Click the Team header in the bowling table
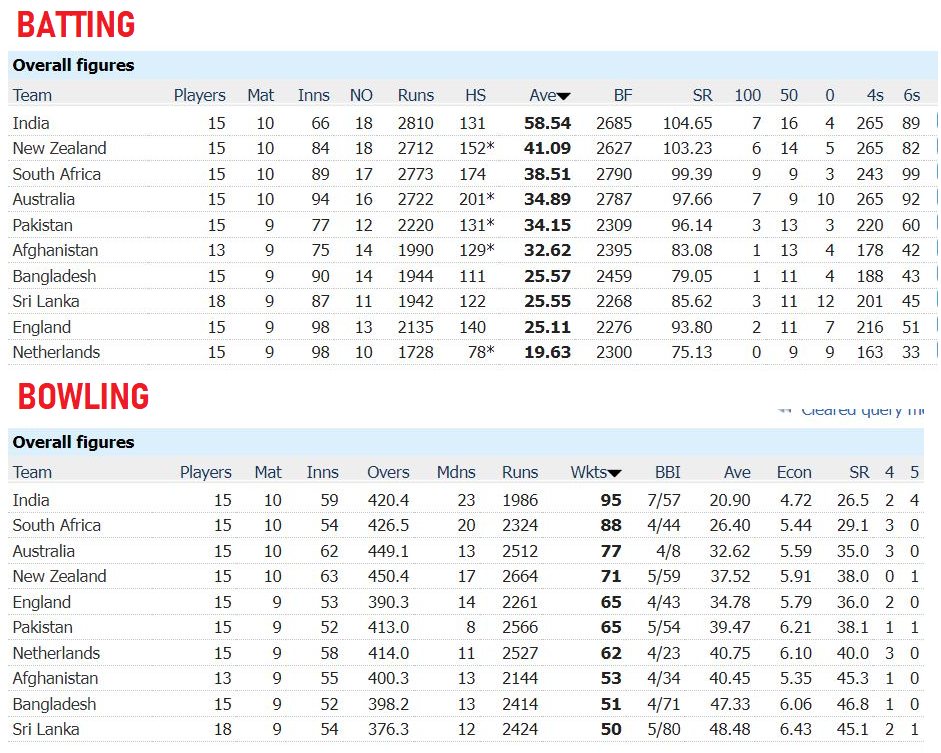Image resolution: width=941 pixels, height=753 pixels. tap(32, 473)
